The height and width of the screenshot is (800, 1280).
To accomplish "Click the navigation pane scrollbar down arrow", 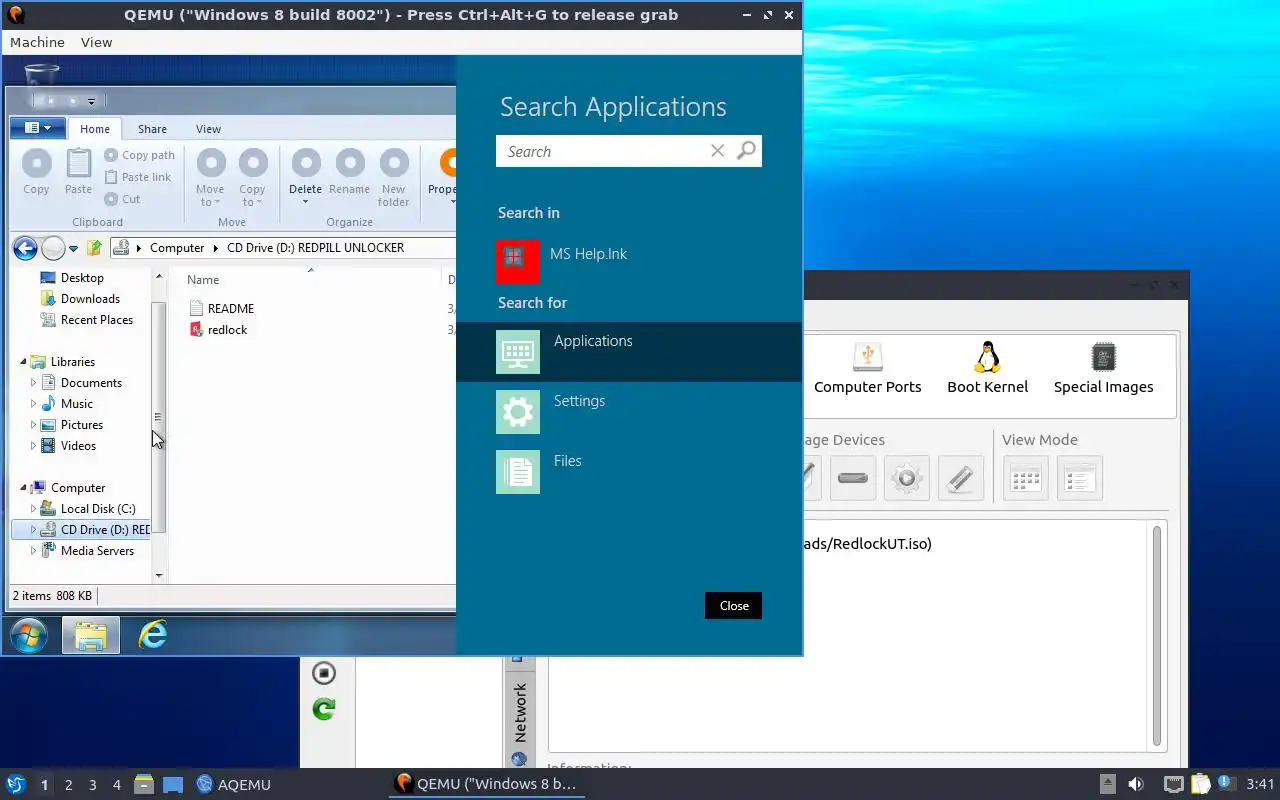I will click(159, 576).
